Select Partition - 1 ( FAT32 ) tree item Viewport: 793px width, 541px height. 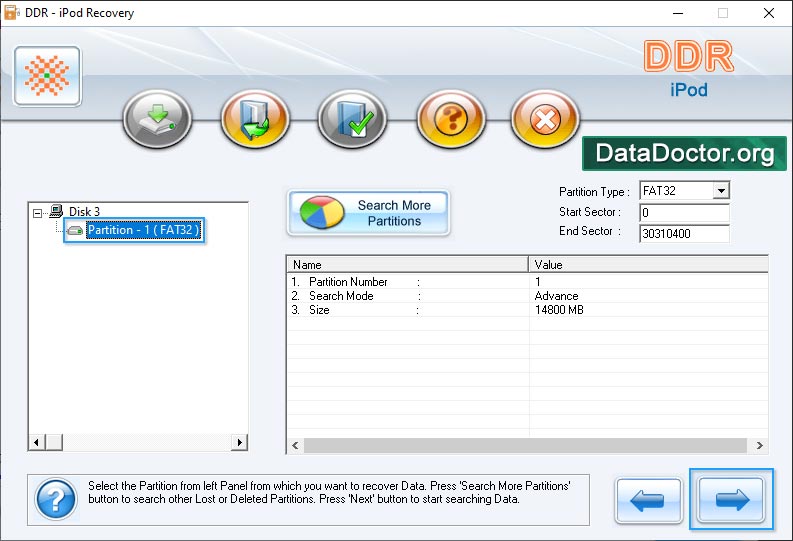[144, 230]
